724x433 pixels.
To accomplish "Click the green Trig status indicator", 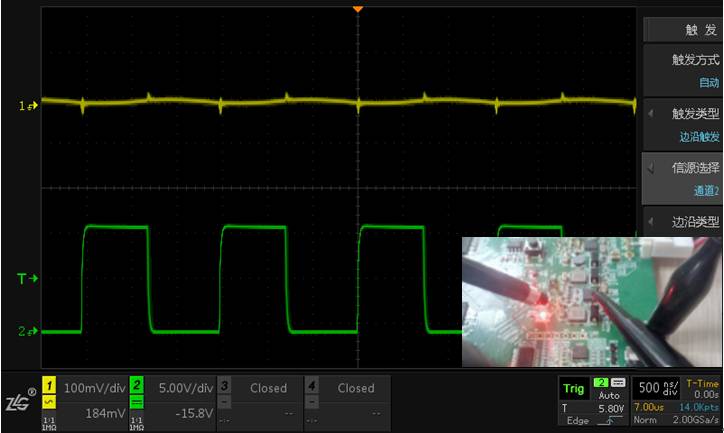I will click(574, 389).
